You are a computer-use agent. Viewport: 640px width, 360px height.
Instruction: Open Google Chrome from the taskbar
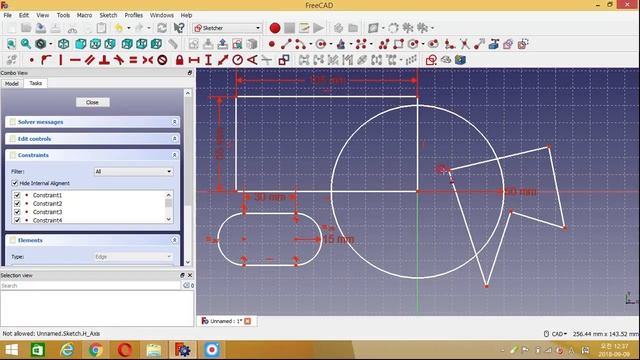(96, 350)
